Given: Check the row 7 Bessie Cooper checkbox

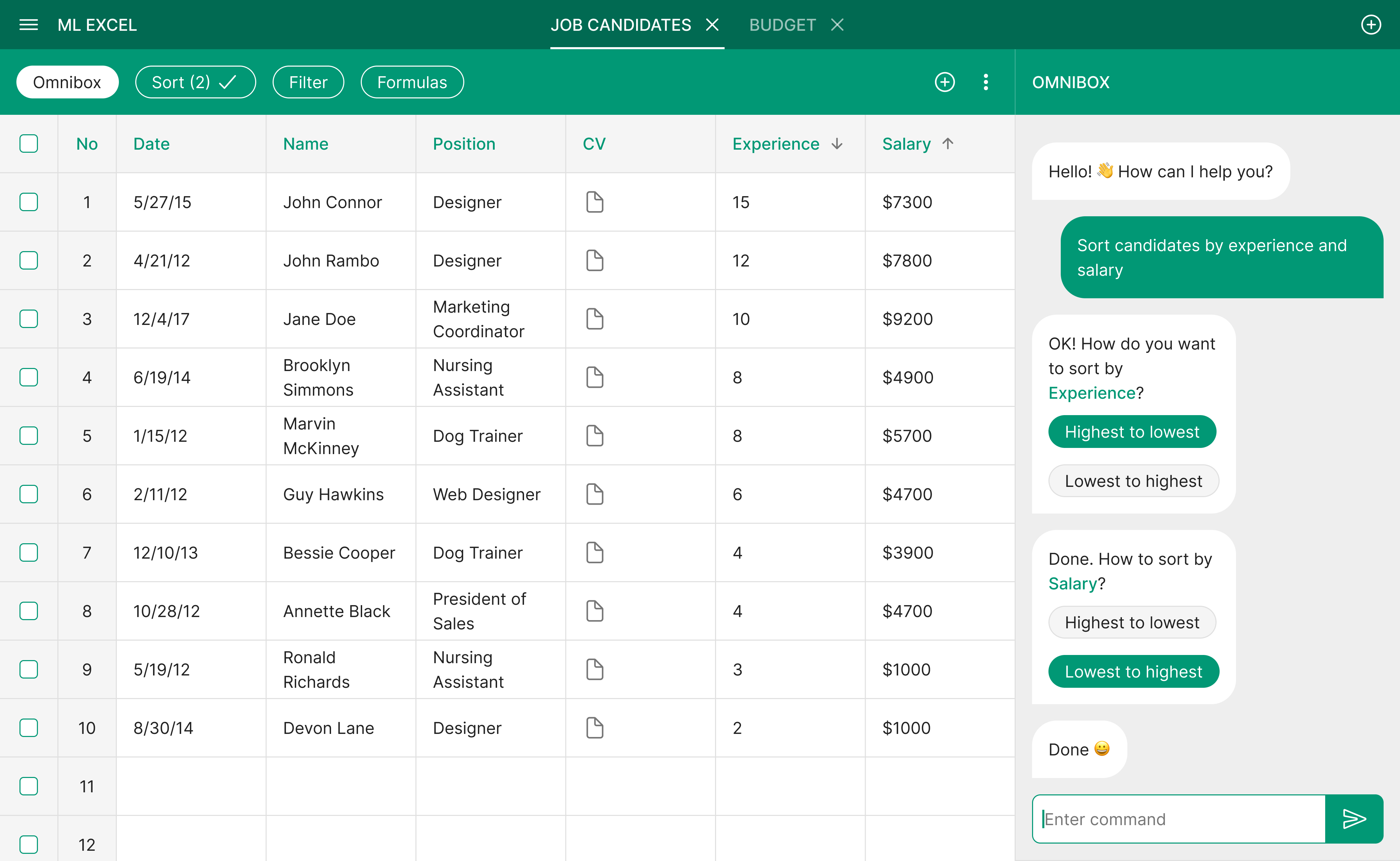Looking at the screenshot, I should [x=28, y=552].
